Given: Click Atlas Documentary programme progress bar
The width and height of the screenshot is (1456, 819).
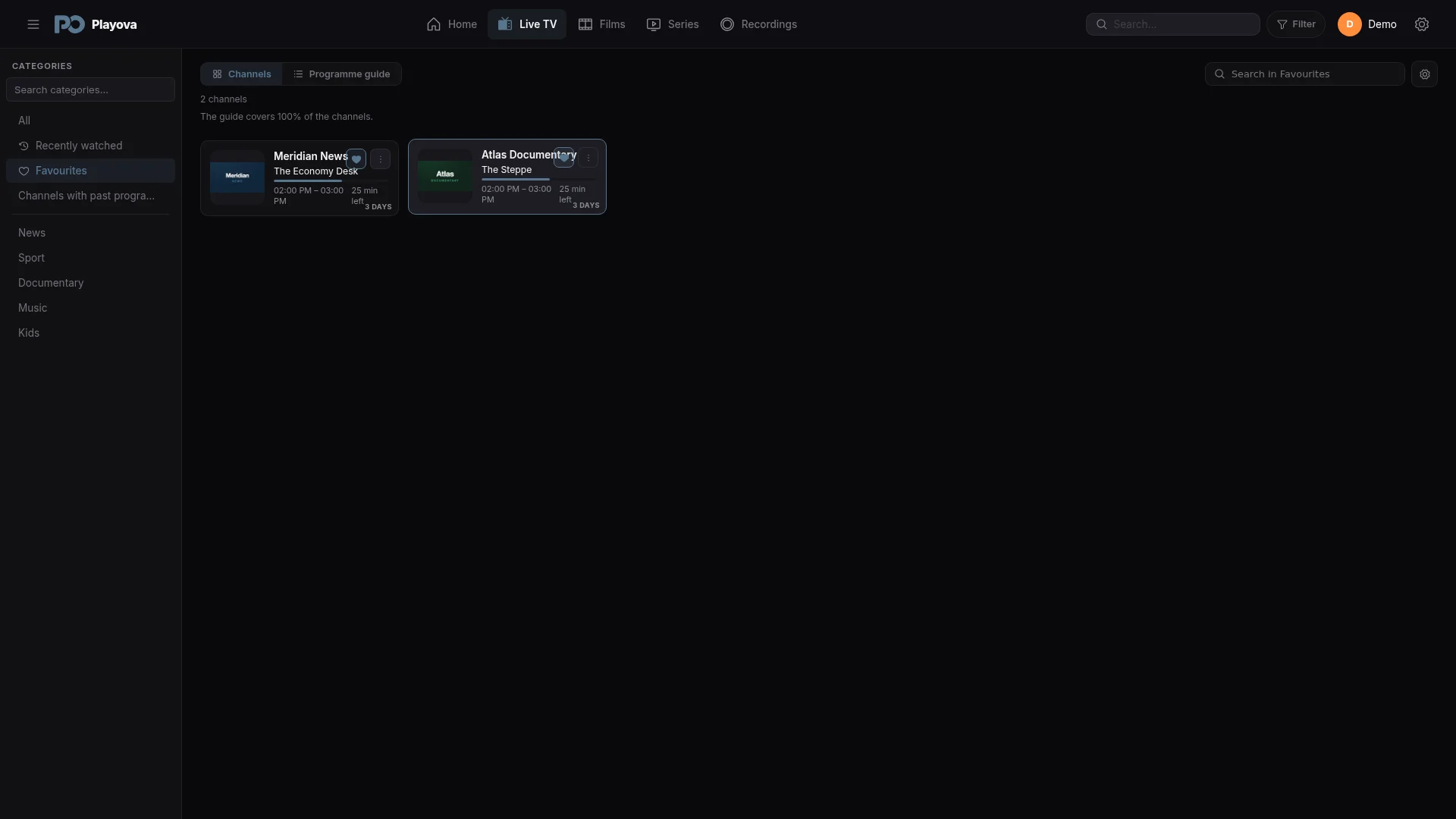Looking at the screenshot, I should click(x=538, y=180).
